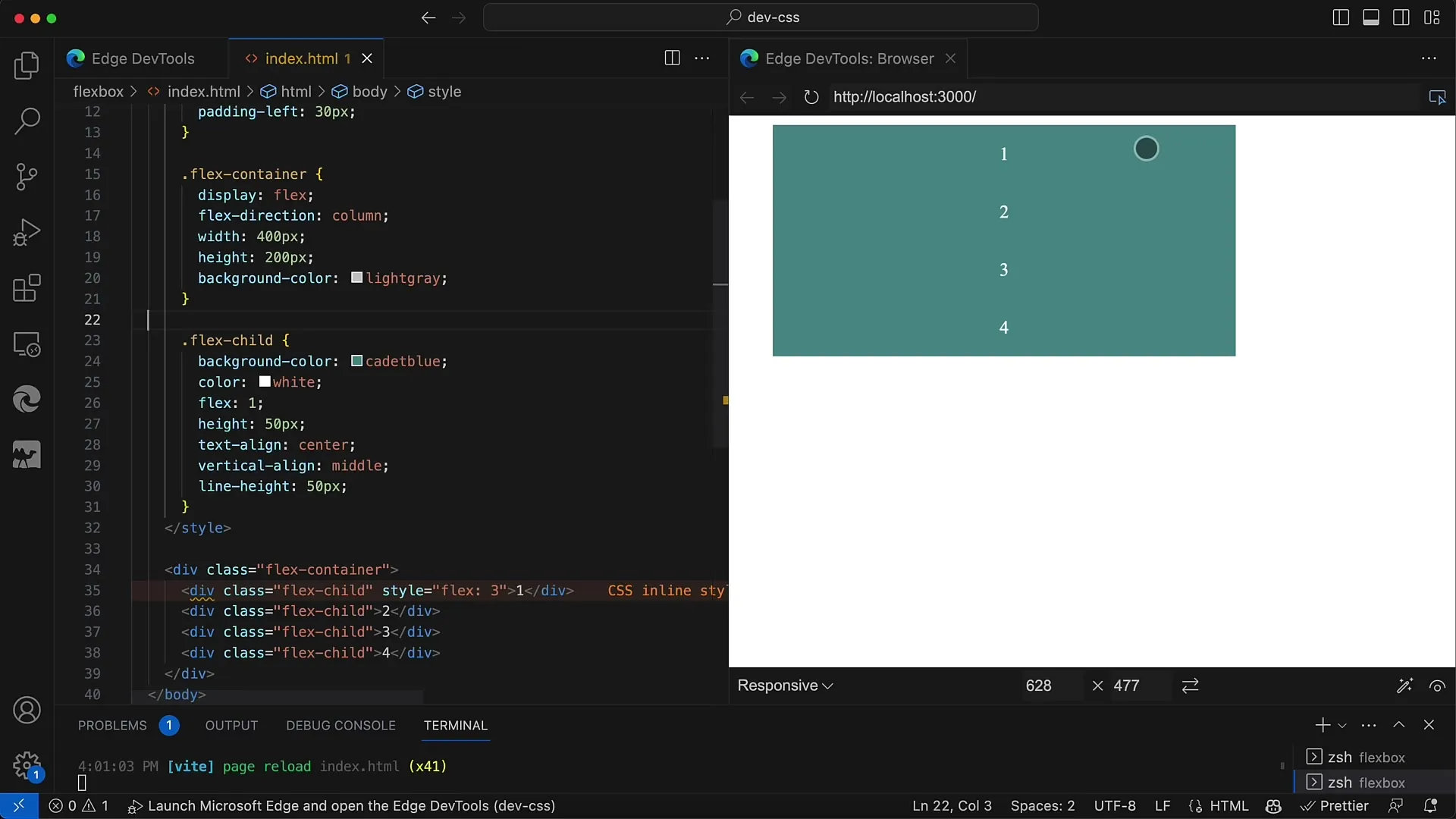Viewport: 1456px width, 819px height.
Task: Toggle the bottom panel visibility
Action: (1371, 17)
